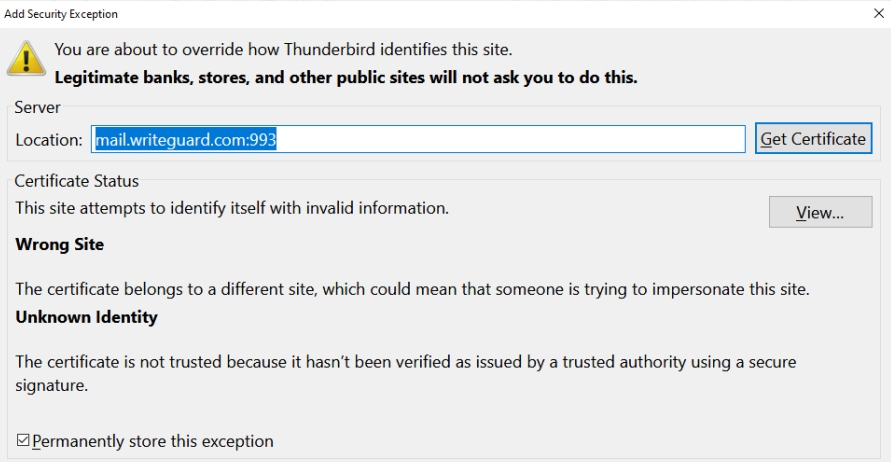This screenshot has height=462, width=891.
Task: Click the Server group label
Action: pos(38,107)
